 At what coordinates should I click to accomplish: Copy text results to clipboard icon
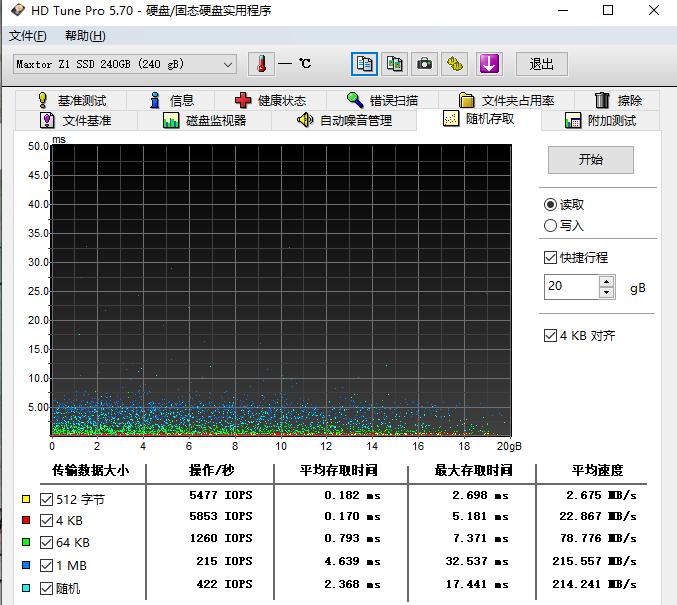tap(364, 64)
